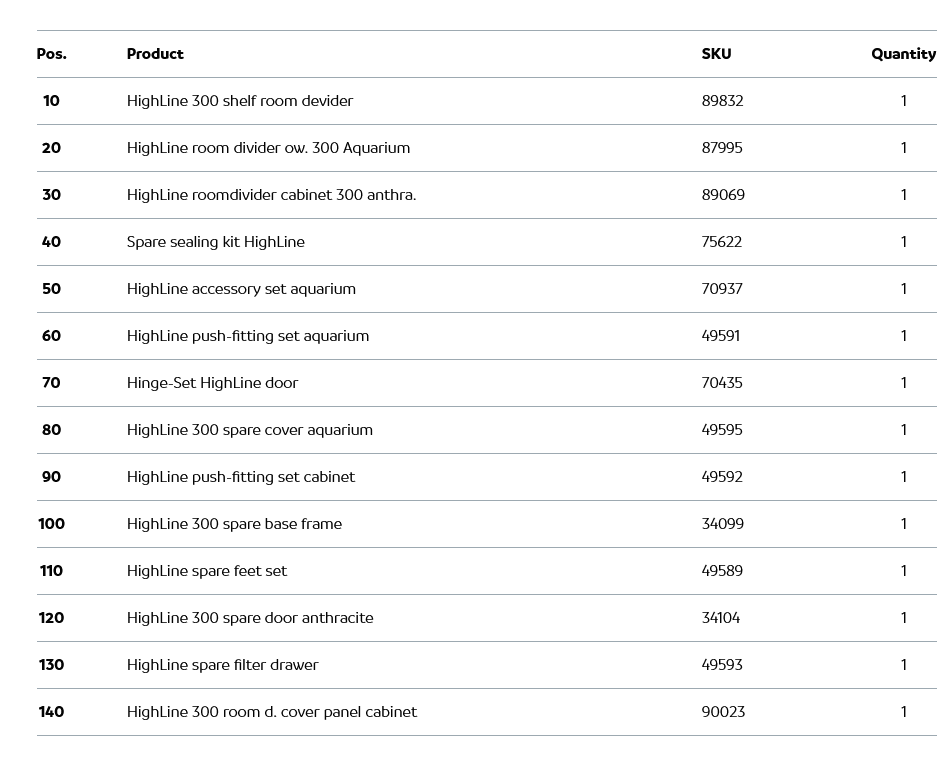Open HighLine roomdivider cabinet 300 anthra.

[x=271, y=195]
